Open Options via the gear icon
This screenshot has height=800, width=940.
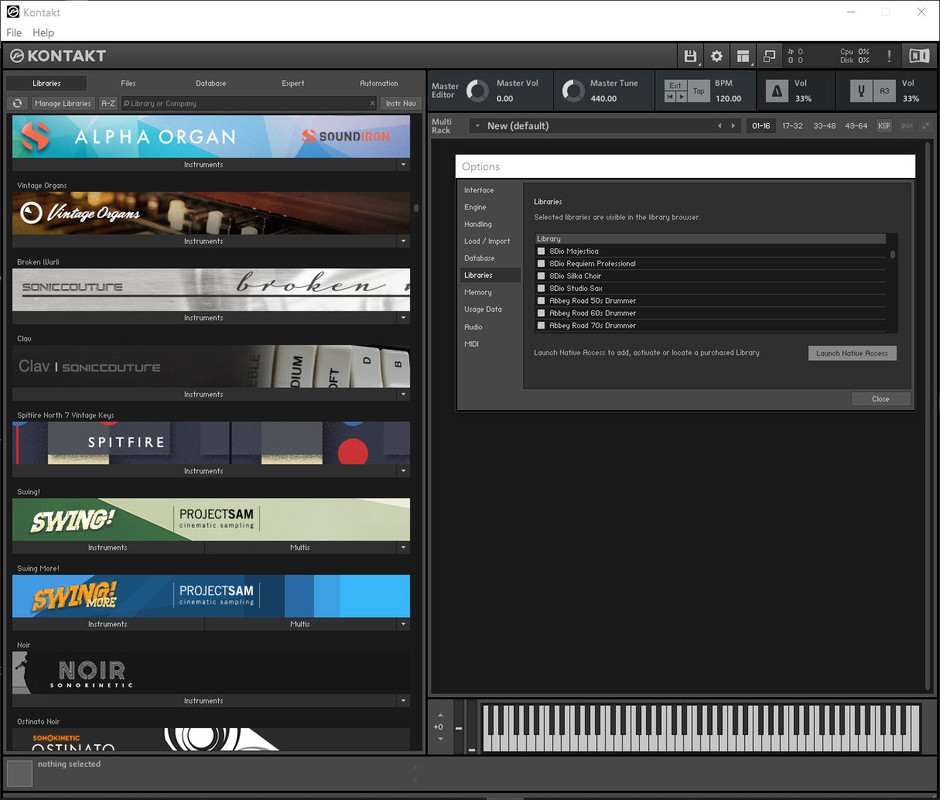pos(716,56)
